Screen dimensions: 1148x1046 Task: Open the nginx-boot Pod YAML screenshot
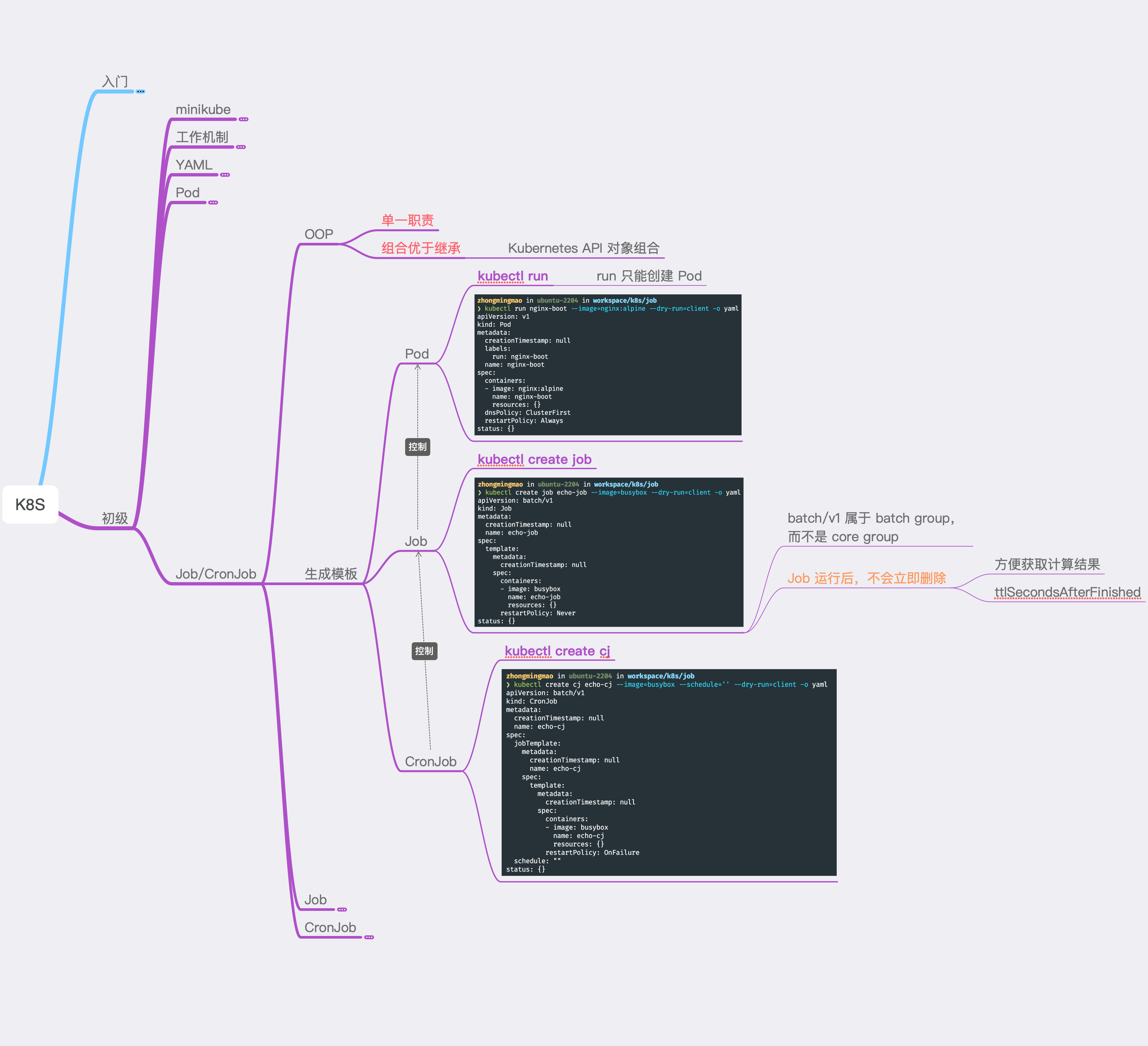tap(608, 364)
